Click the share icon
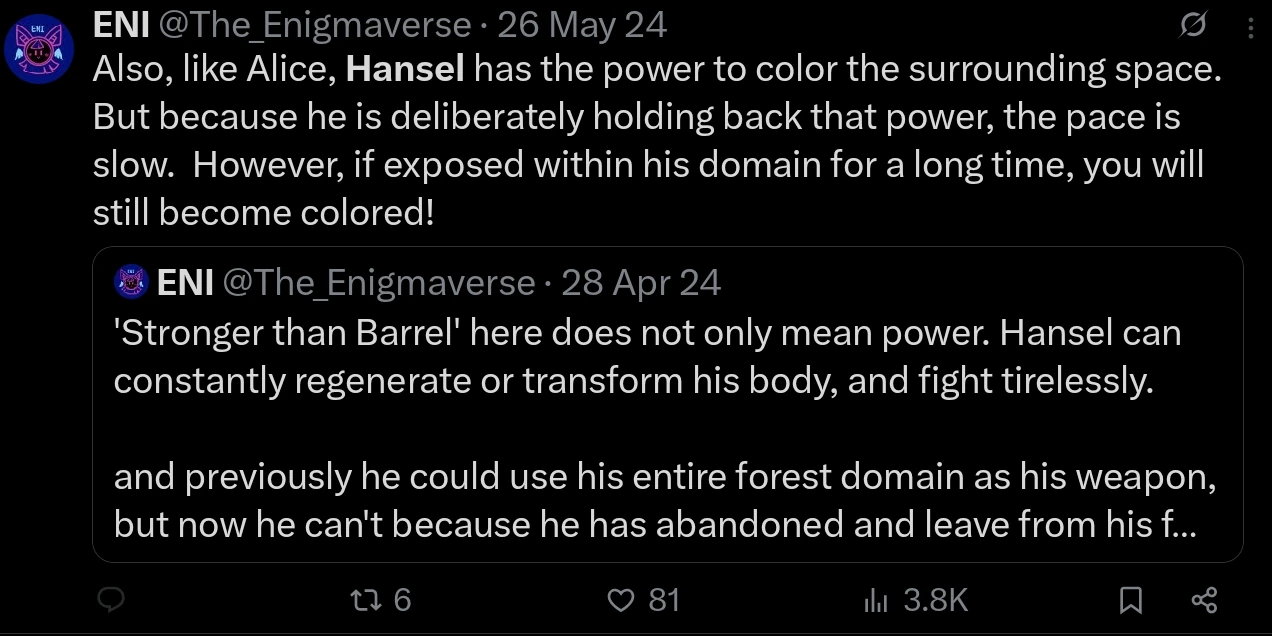Viewport: 1272px width, 636px height. pyautogui.click(x=1205, y=600)
